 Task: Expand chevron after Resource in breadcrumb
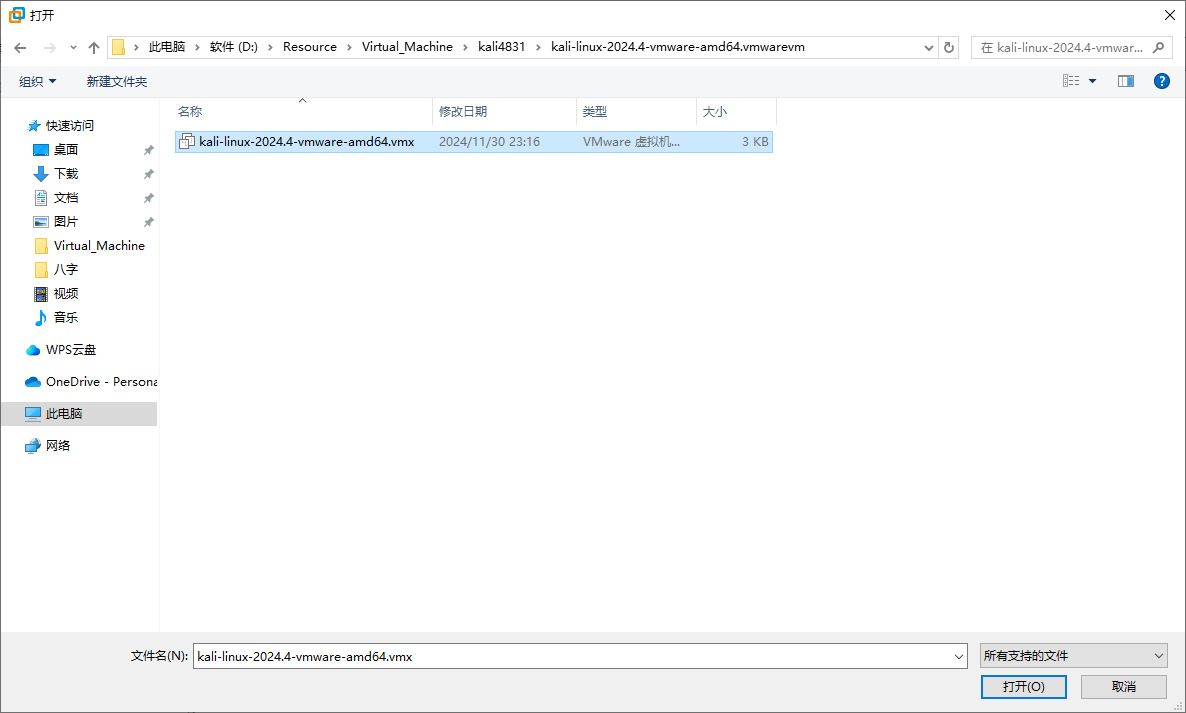[349, 47]
